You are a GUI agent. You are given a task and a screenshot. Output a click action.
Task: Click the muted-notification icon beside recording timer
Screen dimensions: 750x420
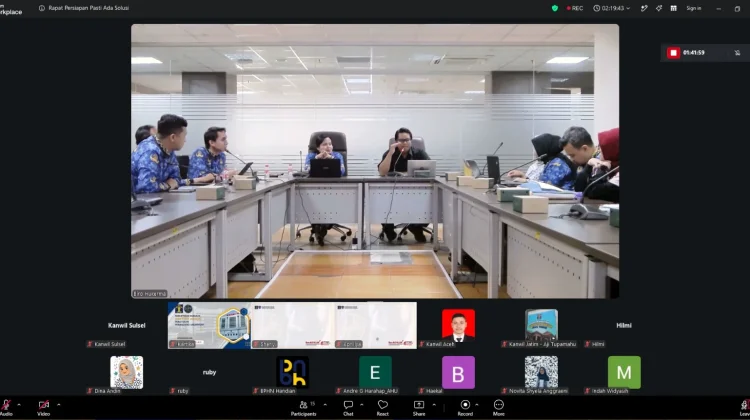click(737, 53)
